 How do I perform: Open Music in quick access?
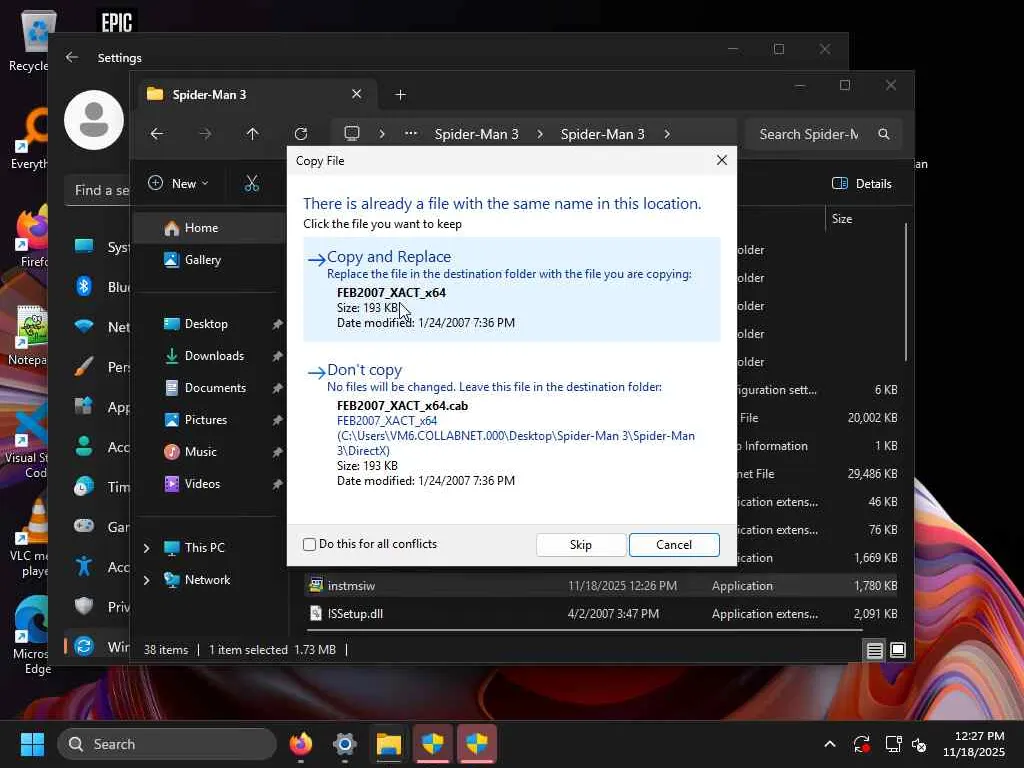(209, 452)
